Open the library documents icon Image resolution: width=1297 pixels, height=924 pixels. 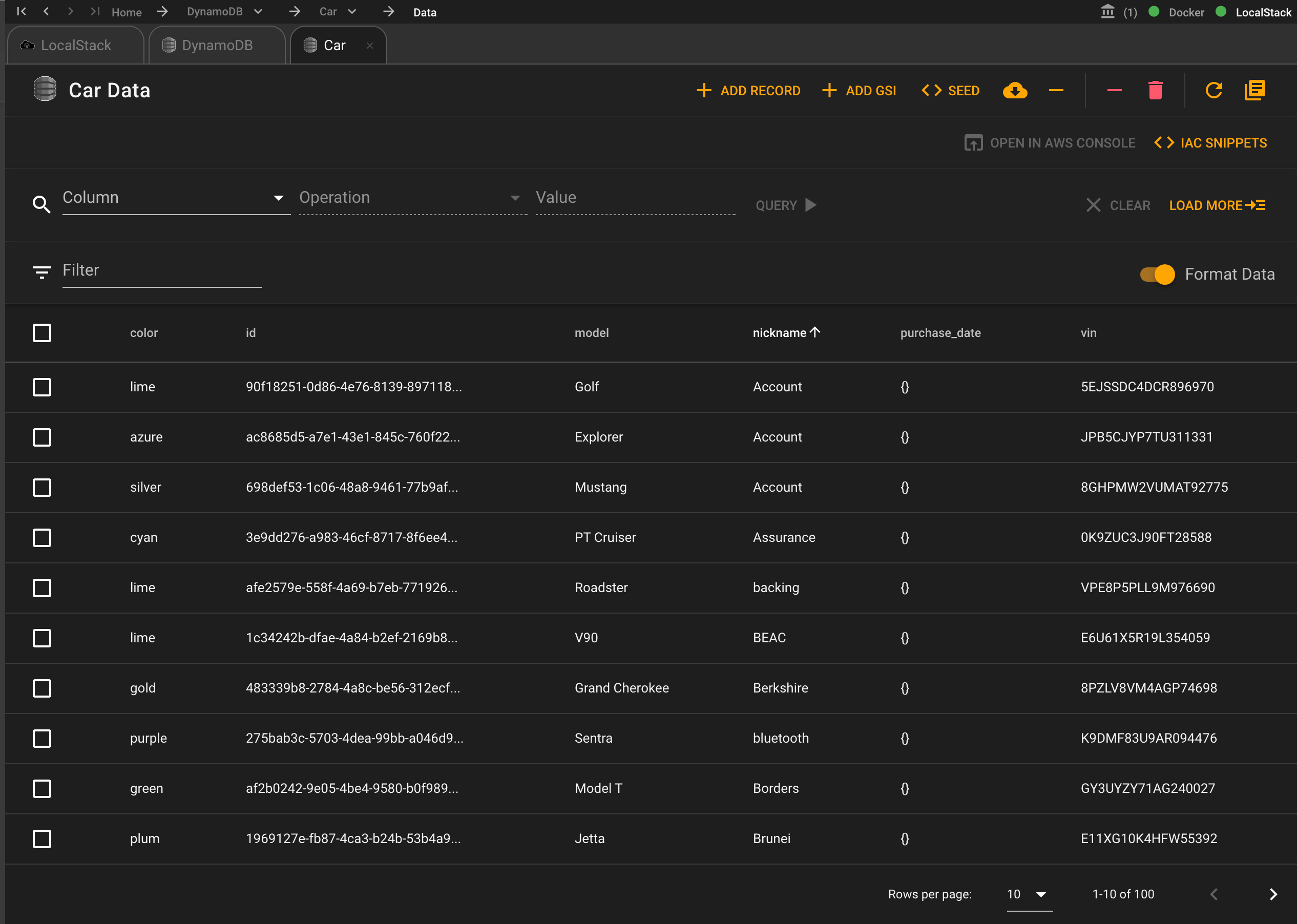1254,91
